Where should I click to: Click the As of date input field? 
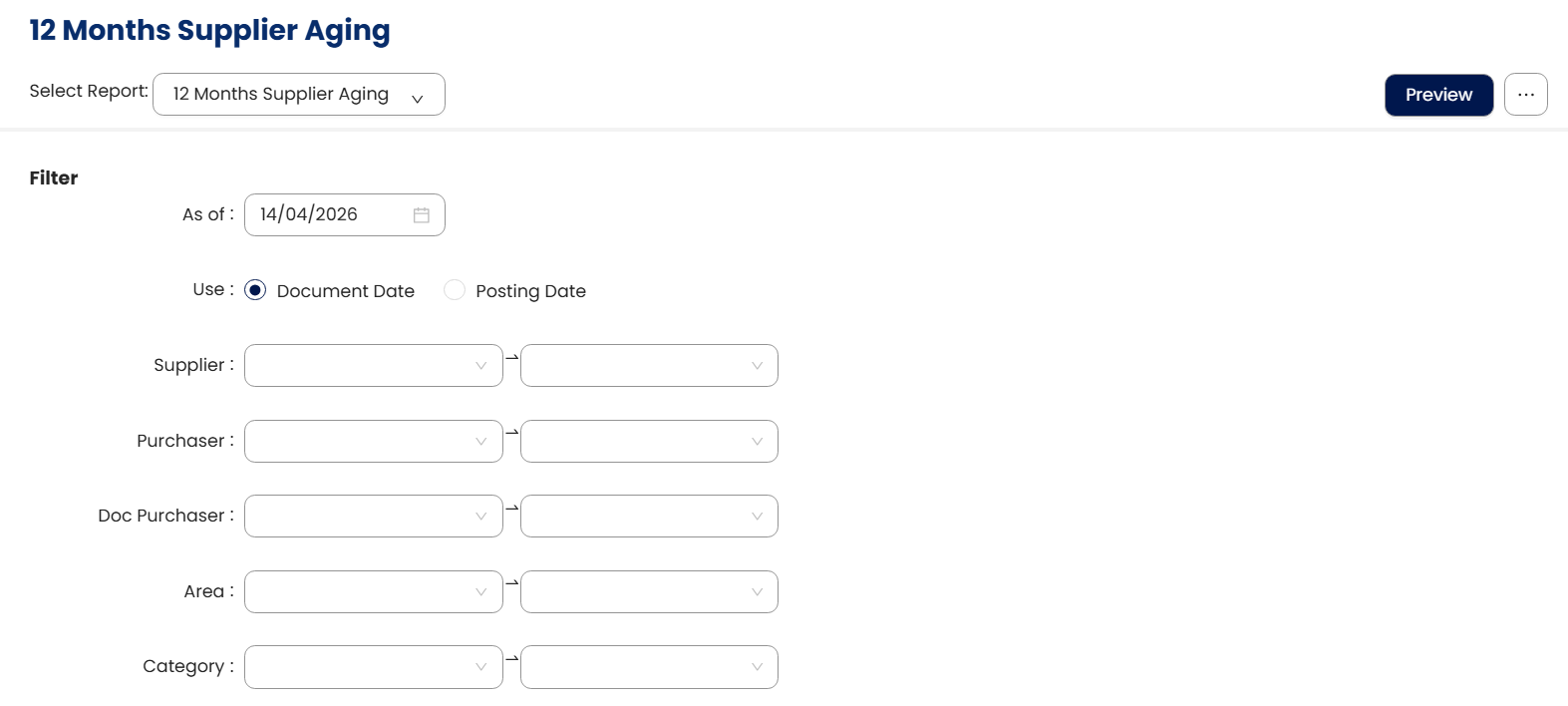[329, 215]
